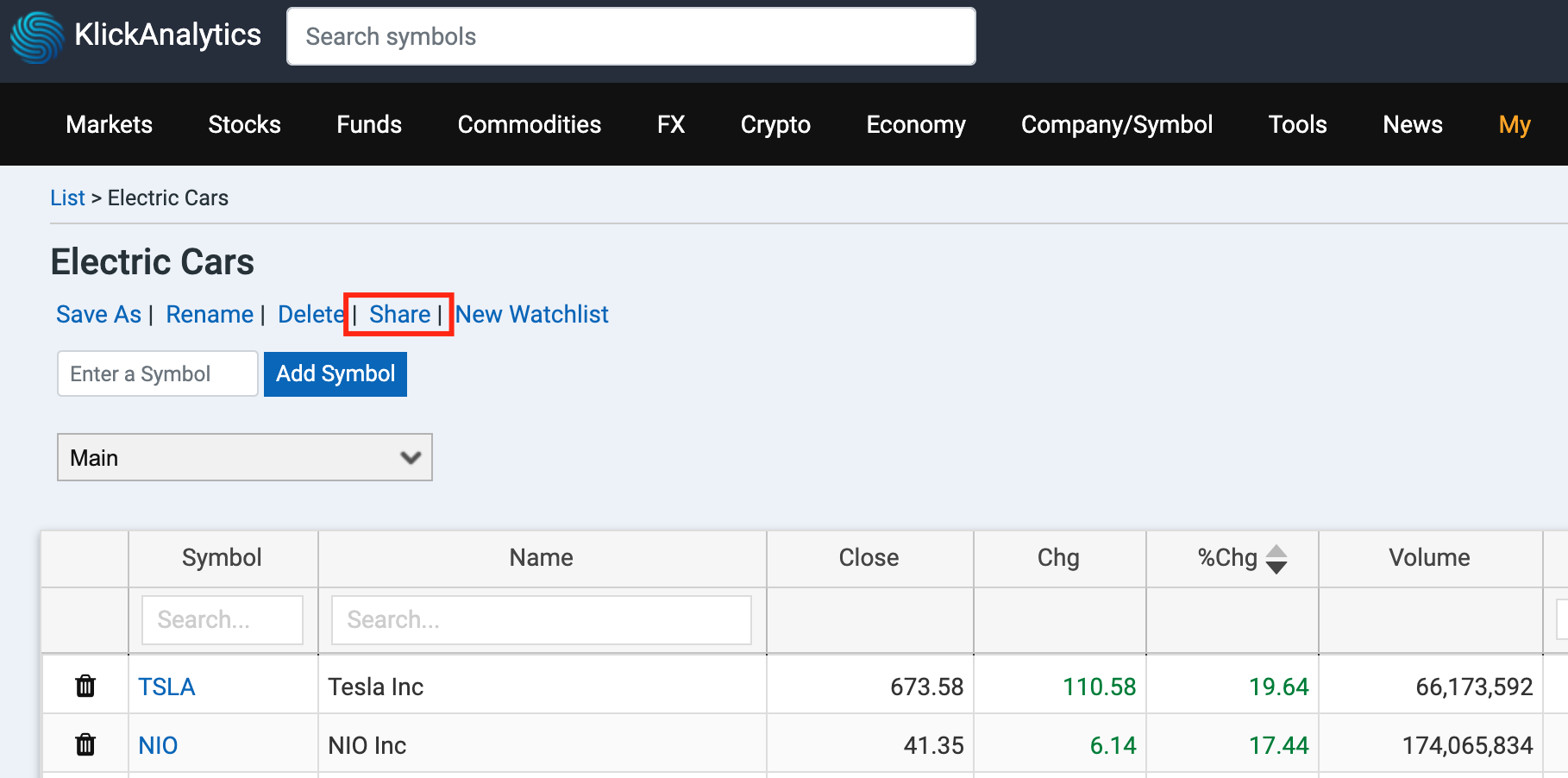1568x778 pixels.
Task: Sort by the Symbol column header
Action: [x=222, y=557]
